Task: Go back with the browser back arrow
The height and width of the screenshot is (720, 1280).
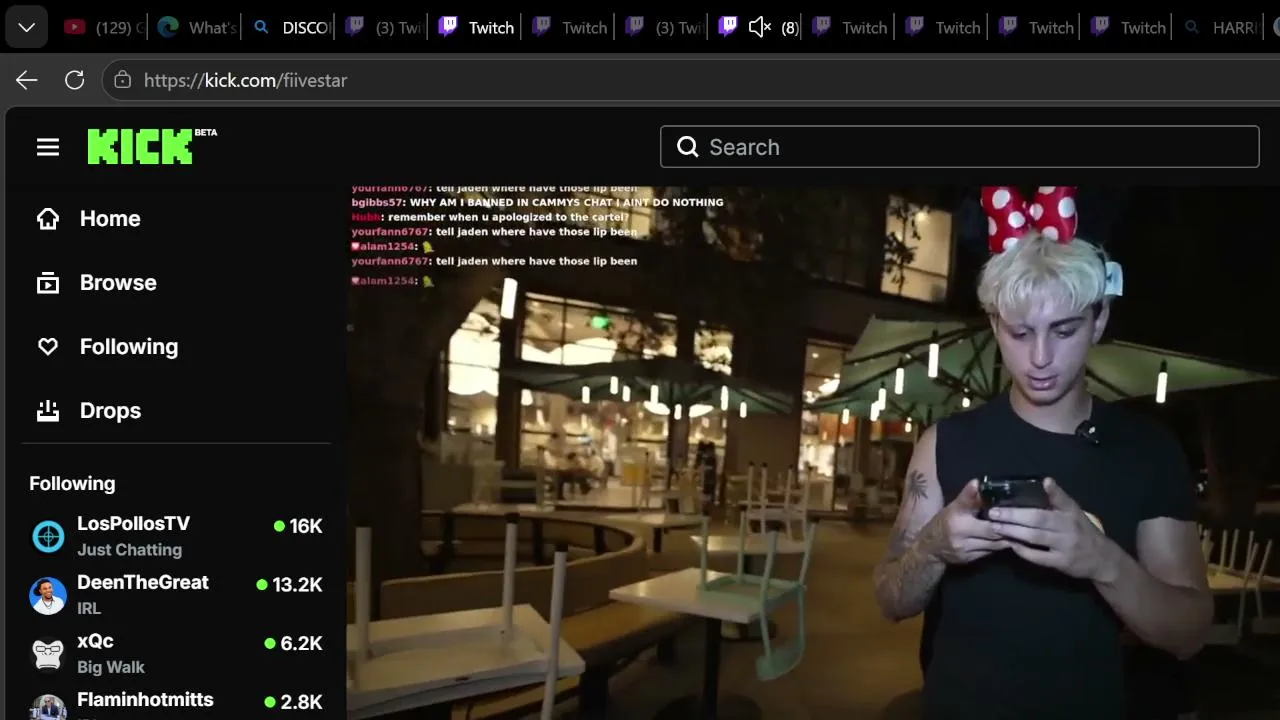Action: (27, 80)
